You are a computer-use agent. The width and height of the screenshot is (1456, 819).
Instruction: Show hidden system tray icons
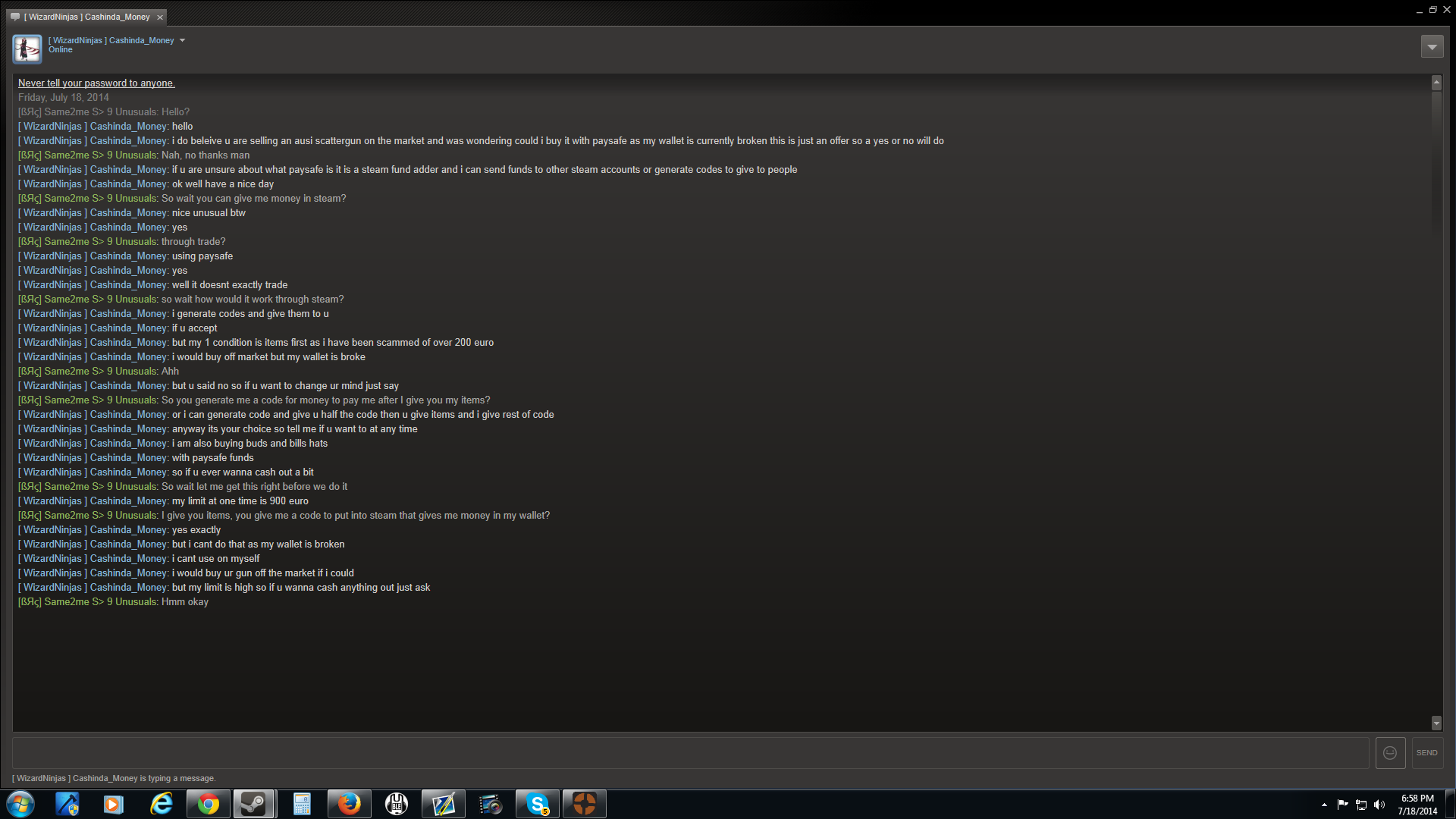pyautogui.click(x=1324, y=805)
